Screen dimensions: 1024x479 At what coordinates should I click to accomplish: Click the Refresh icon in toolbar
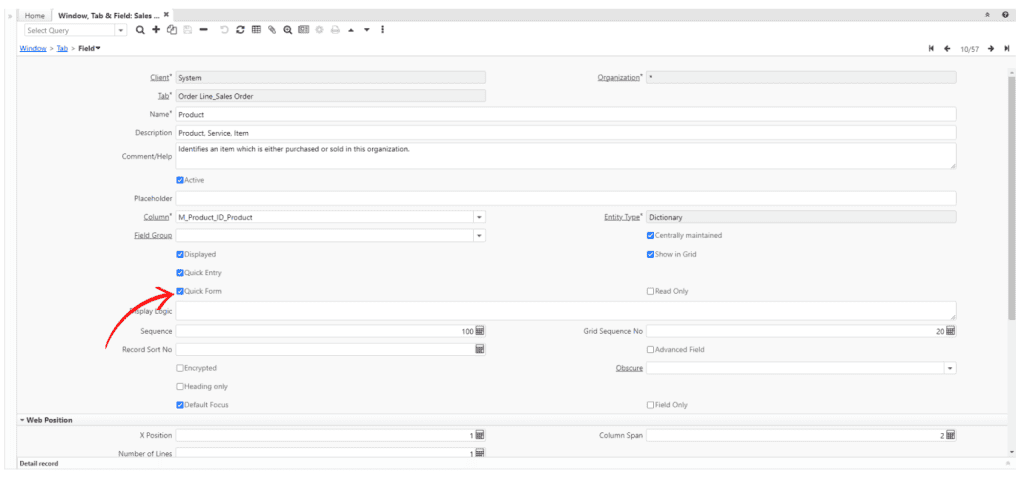point(240,30)
